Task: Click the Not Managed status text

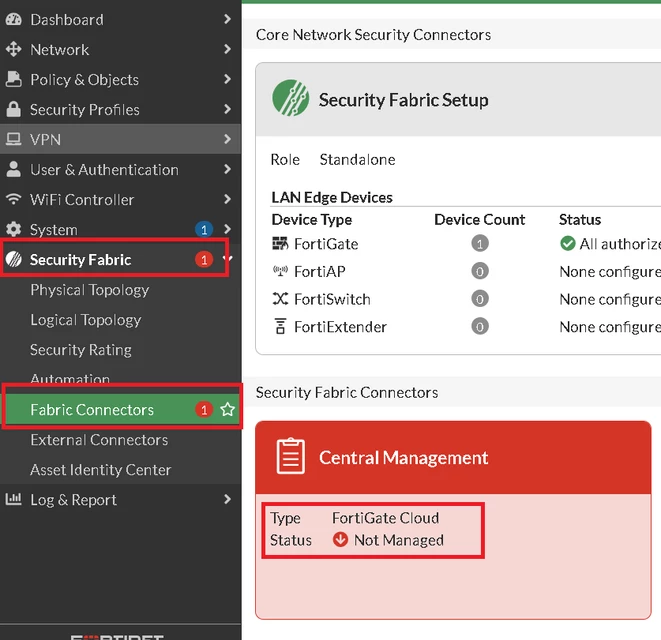Action: click(398, 540)
